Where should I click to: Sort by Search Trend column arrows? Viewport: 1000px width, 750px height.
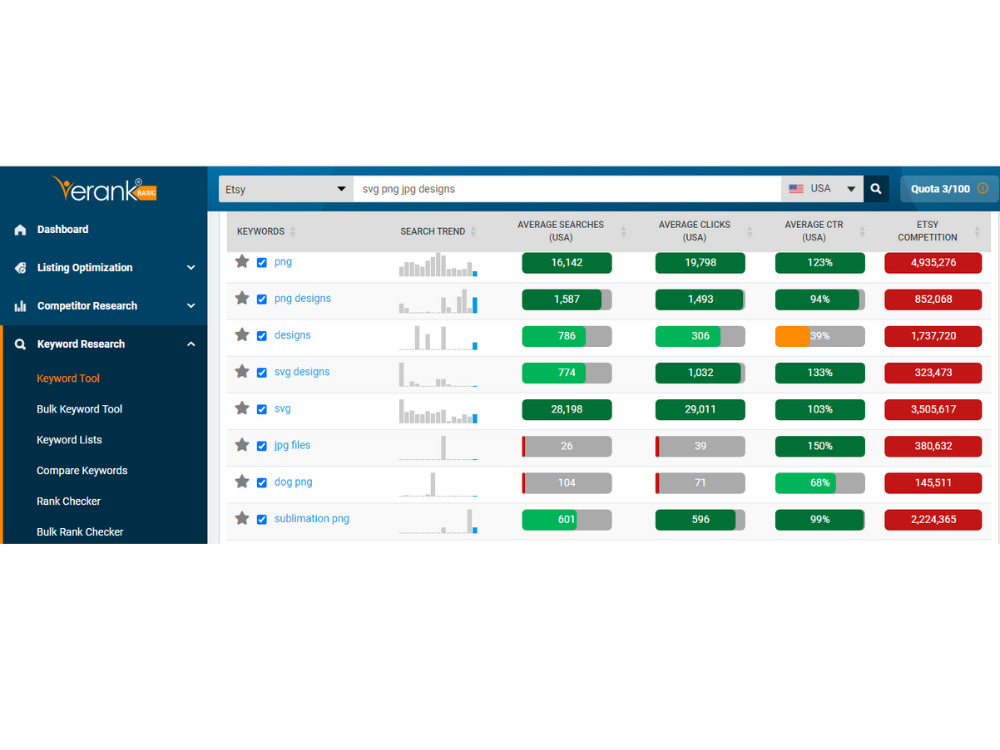tap(473, 232)
